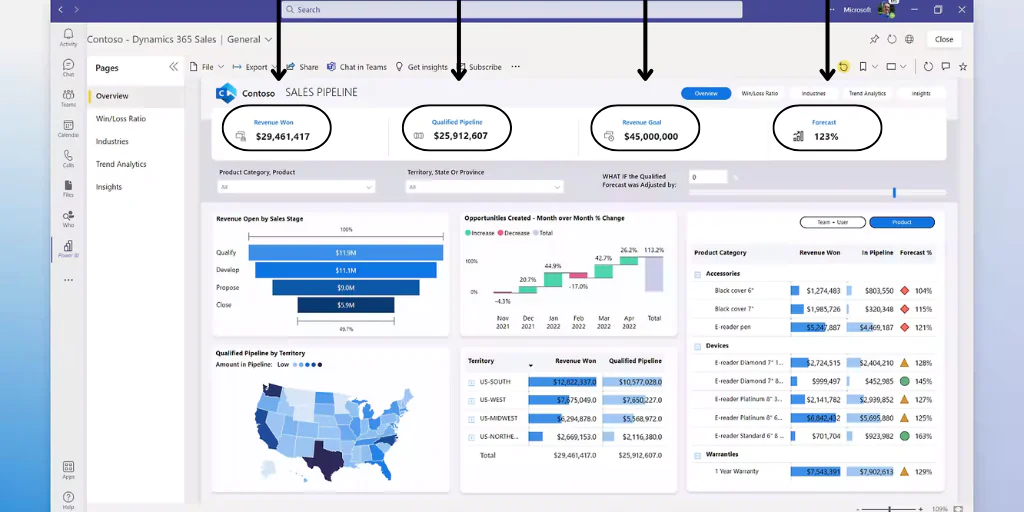The width and height of the screenshot is (1024, 512).
Task: Select the Power BI app icon
Action: [68, 249]
